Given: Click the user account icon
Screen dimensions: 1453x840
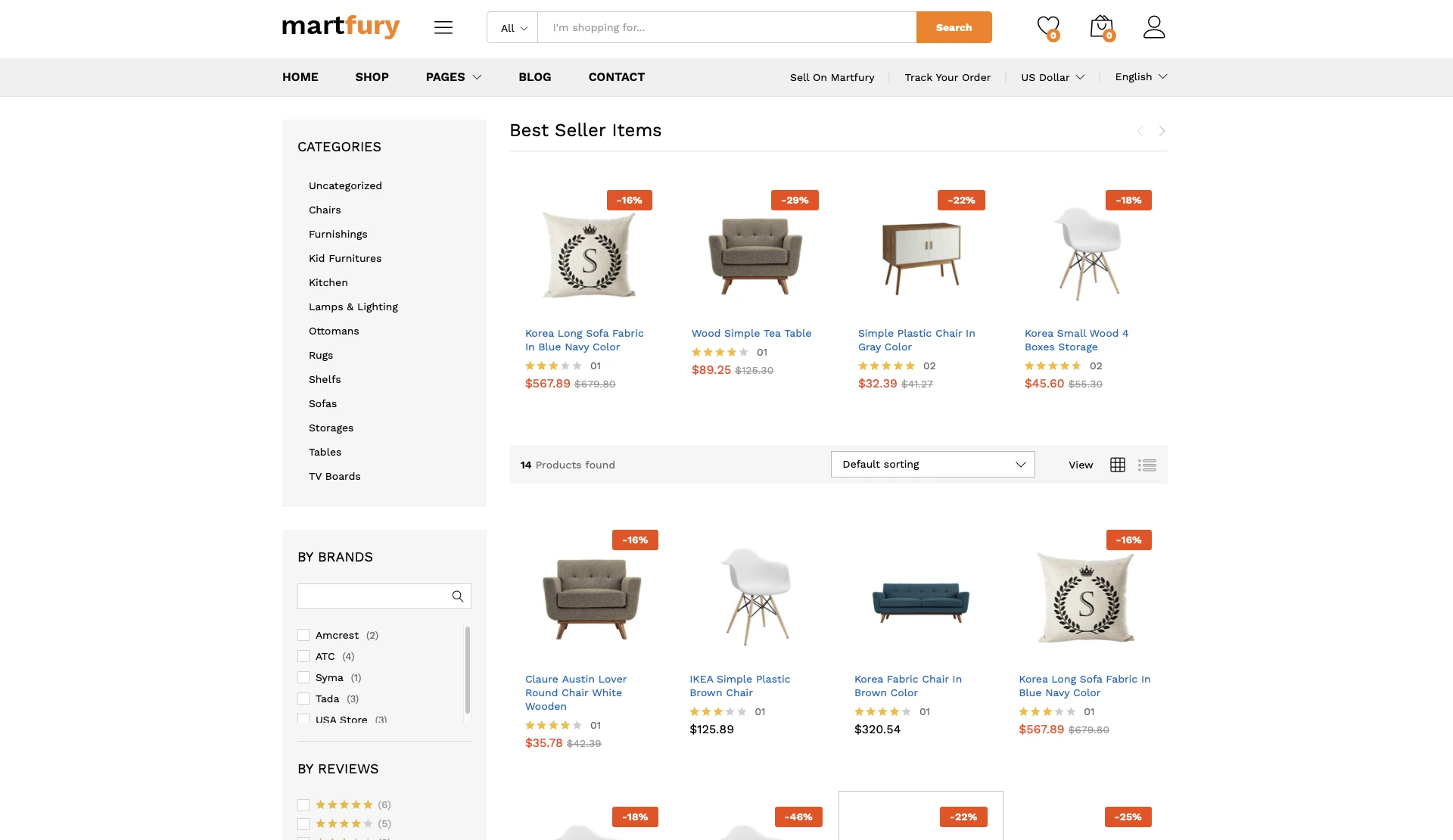Looking at the screenshot, I should (1153, 27).
